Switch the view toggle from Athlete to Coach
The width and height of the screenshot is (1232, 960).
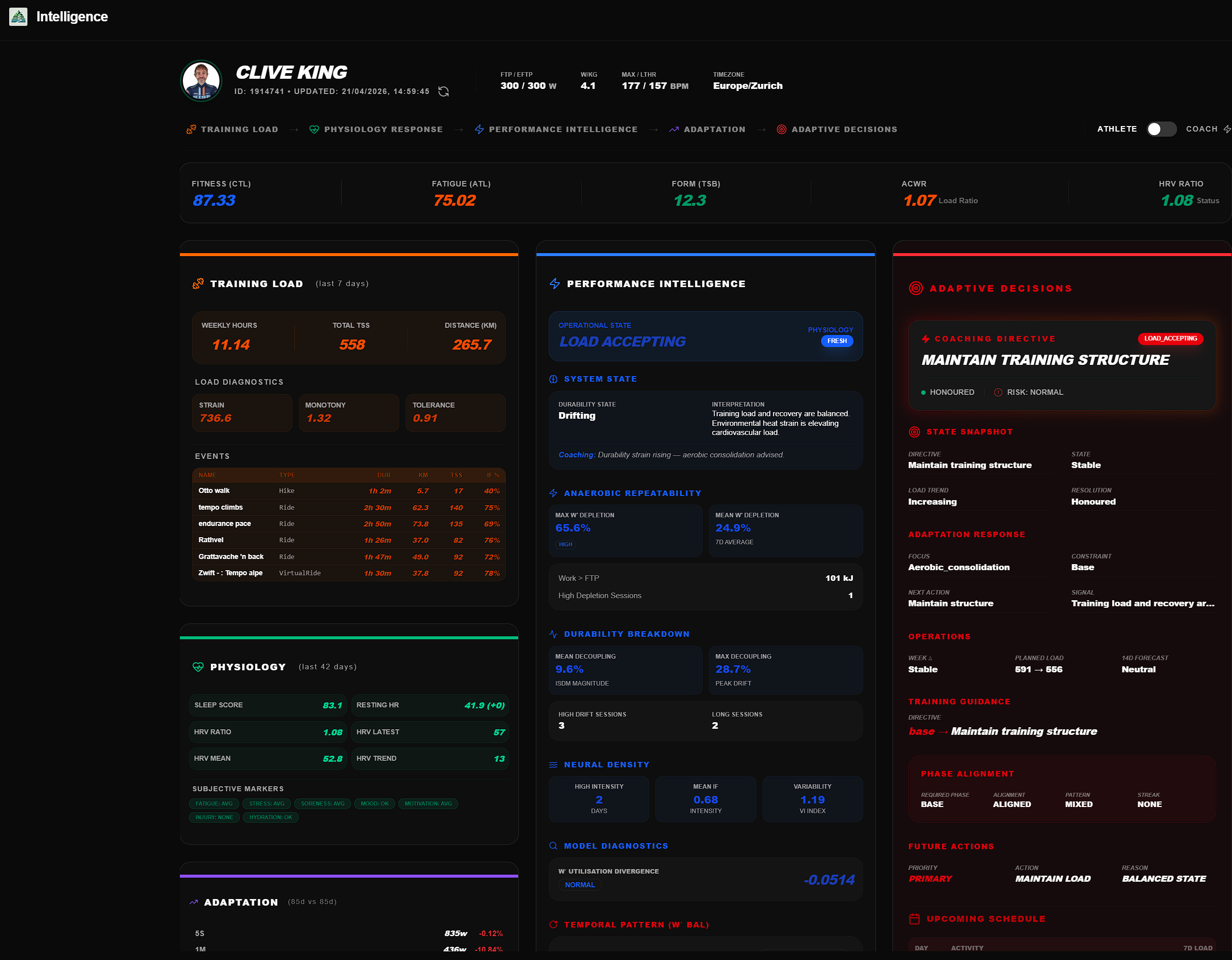pyautogui.click(x=1161, y=129)
